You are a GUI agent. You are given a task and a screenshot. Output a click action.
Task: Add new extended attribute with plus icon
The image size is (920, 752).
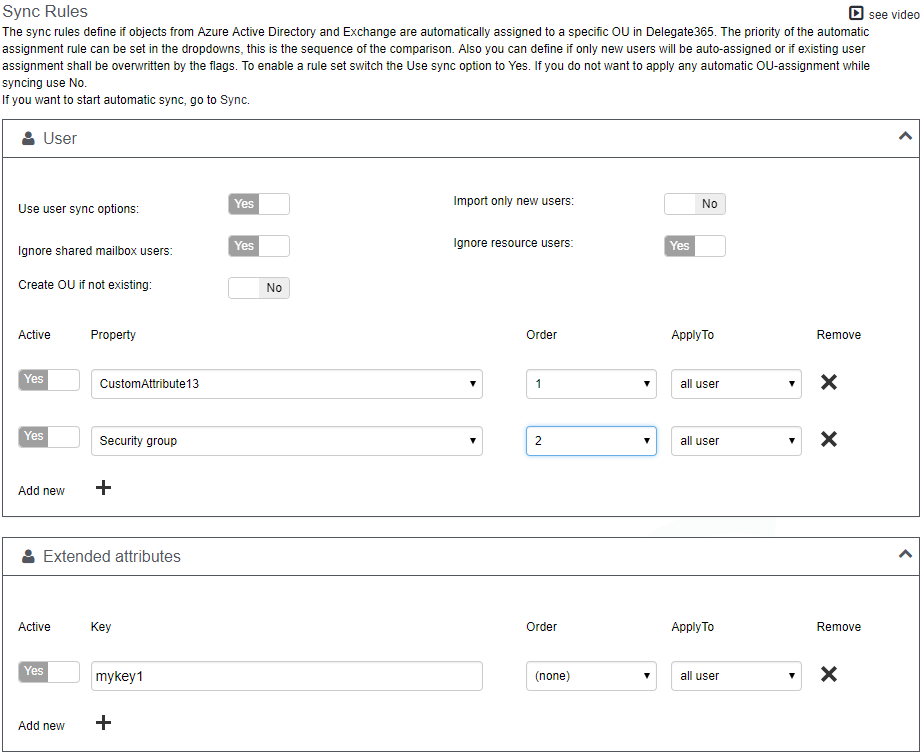tap(103, 723)
